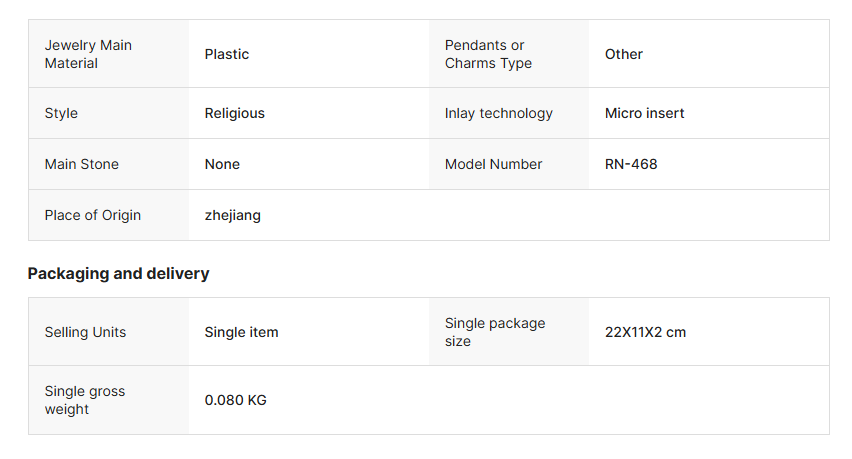852x459 pixels.
Task: Click the Jewelry Main Material label
Action: [88, 54]
